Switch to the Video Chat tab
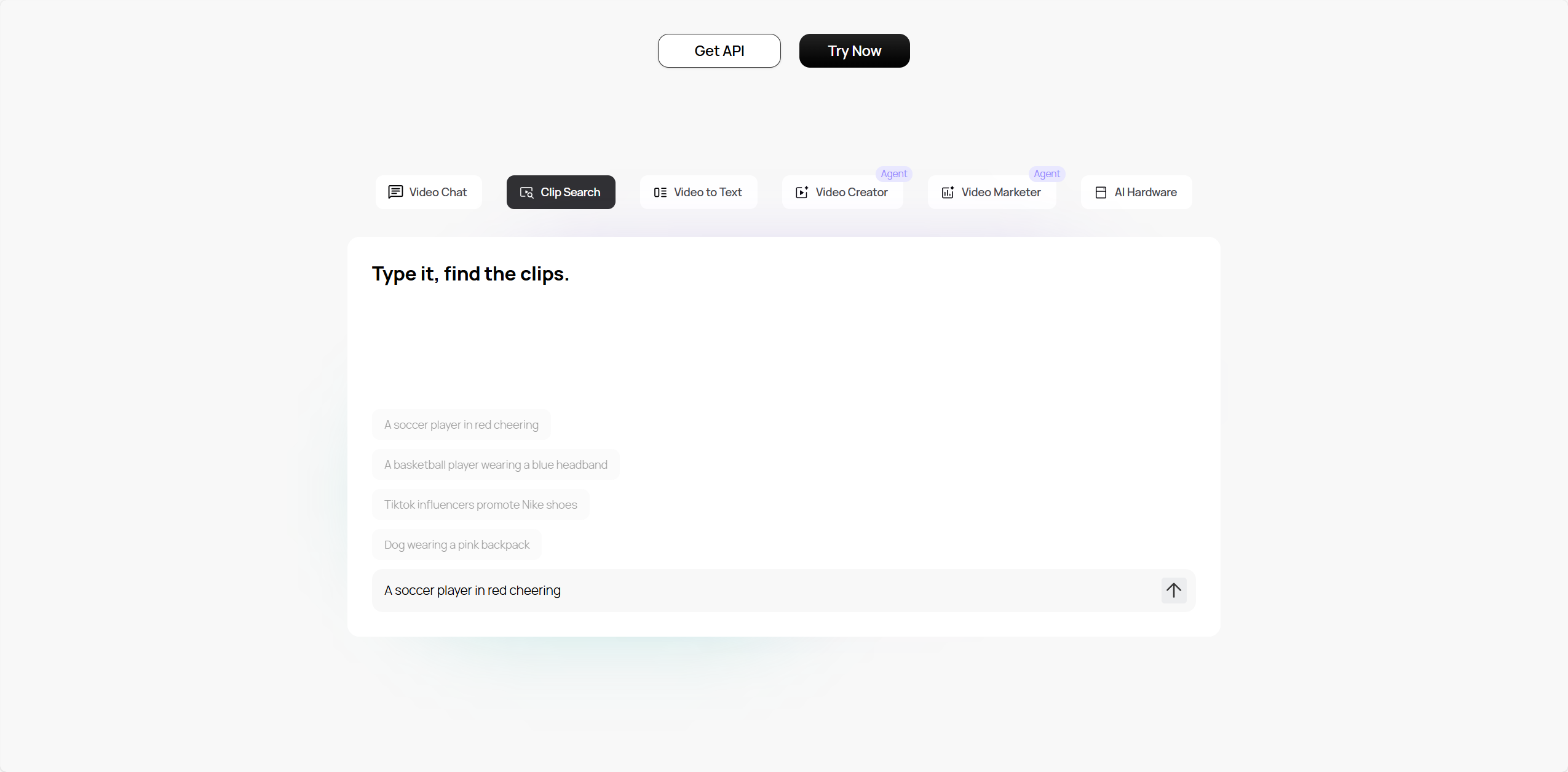 (429, 193)
